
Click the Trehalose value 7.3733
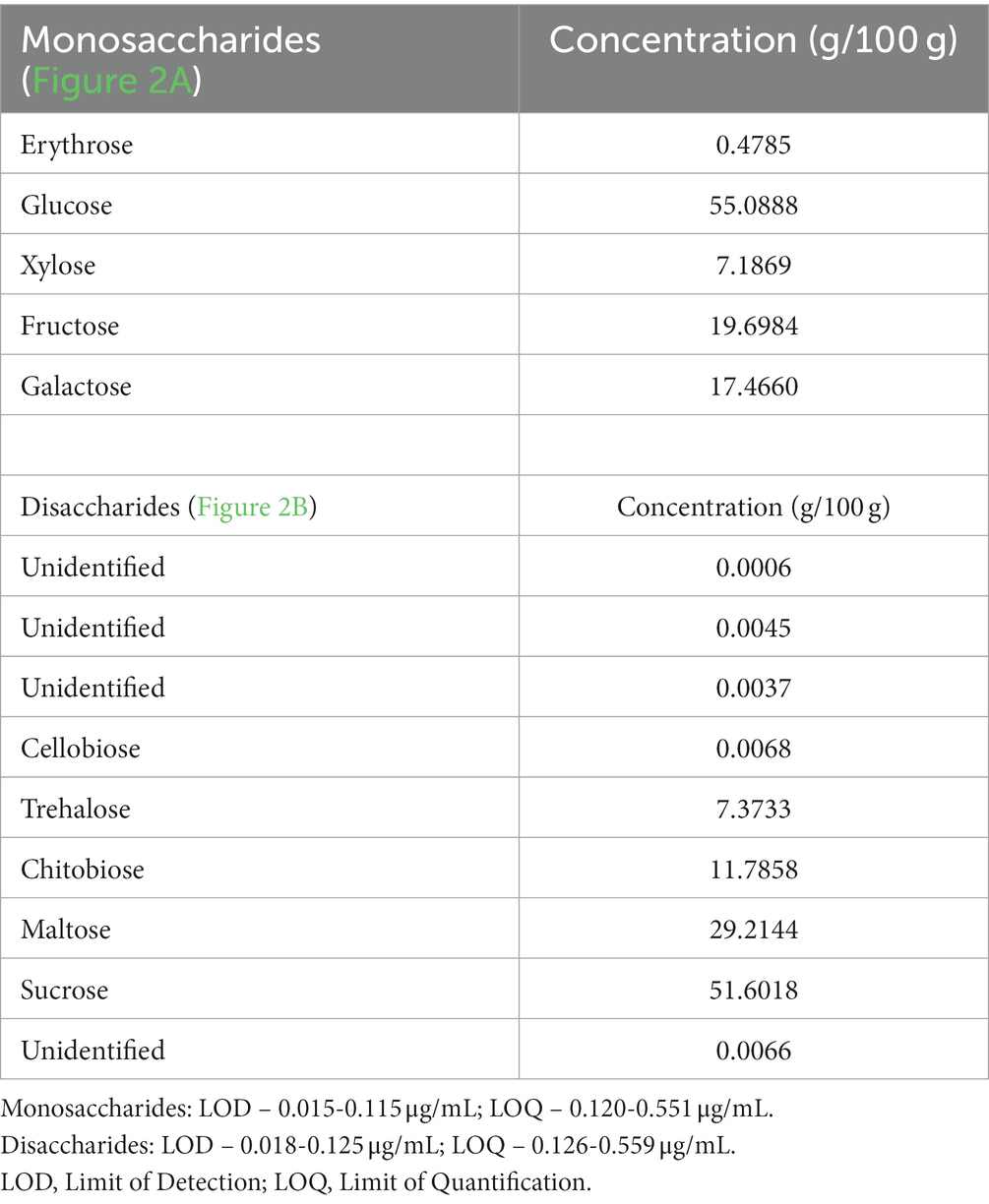pyautogui.click(x=754, y=809)
